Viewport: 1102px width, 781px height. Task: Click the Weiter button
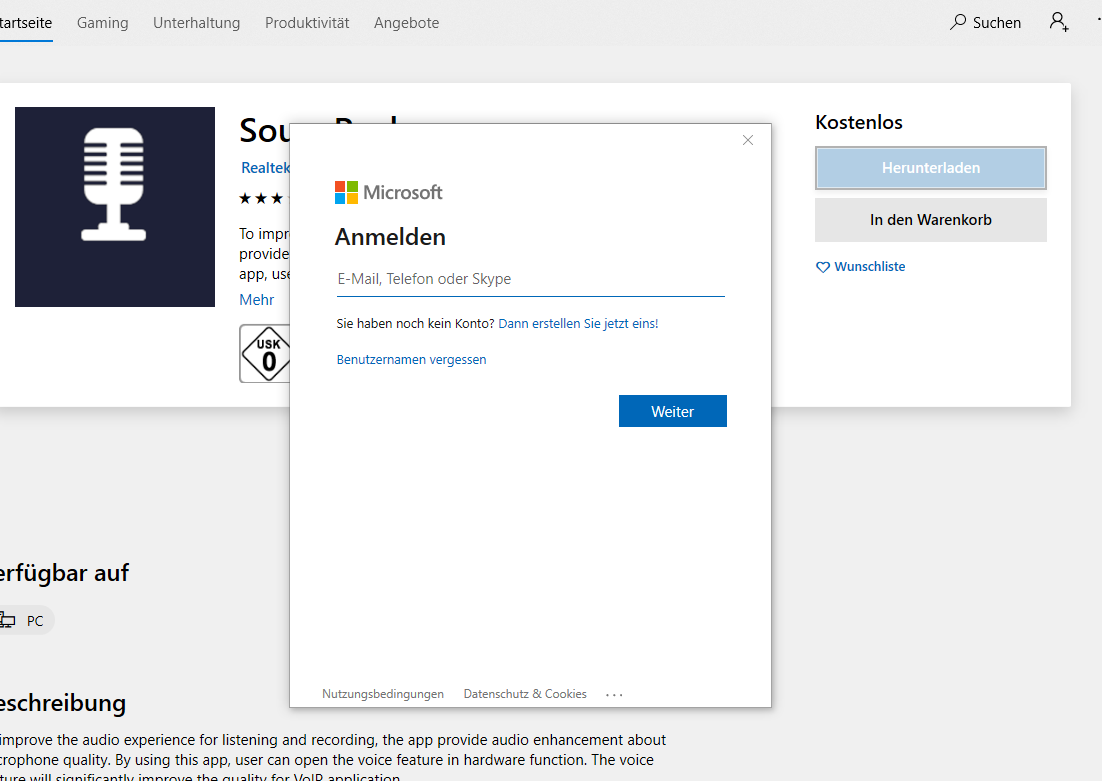(673, 411)
